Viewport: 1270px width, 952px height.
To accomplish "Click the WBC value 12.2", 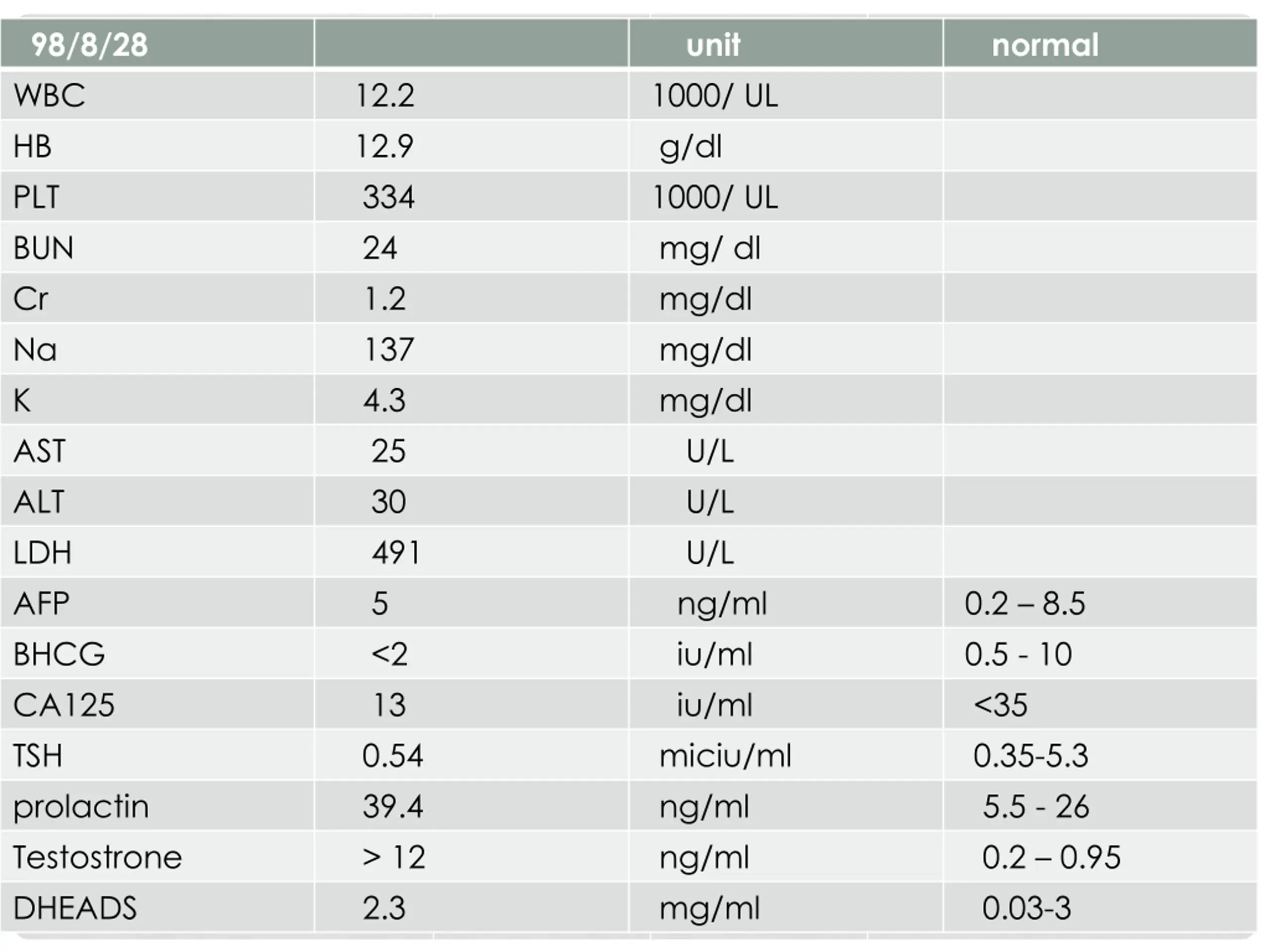I will point(384,95).
